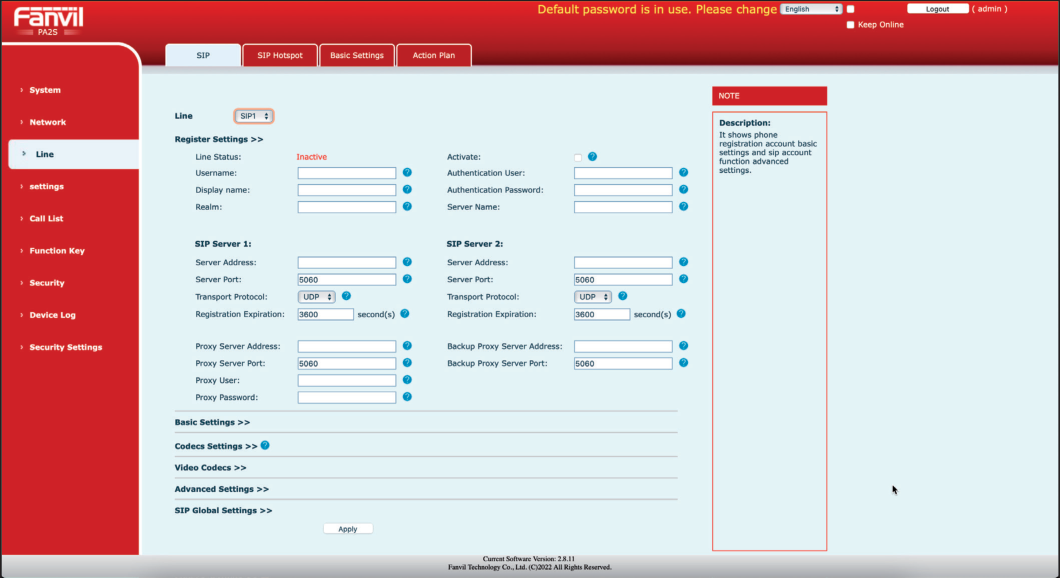
Task: Open SIP Server 1 Transport Protocol dropdown
Action: pos(316,297)
